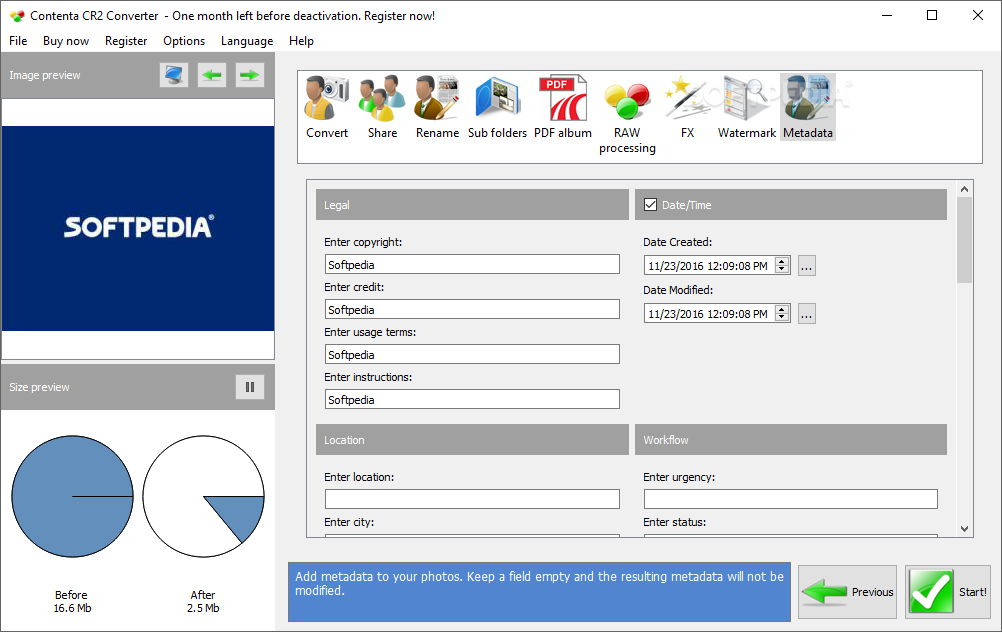Click the full screen preview monitor icon
Viewport: 1002px width, 632px height.
tap(174, 75)
